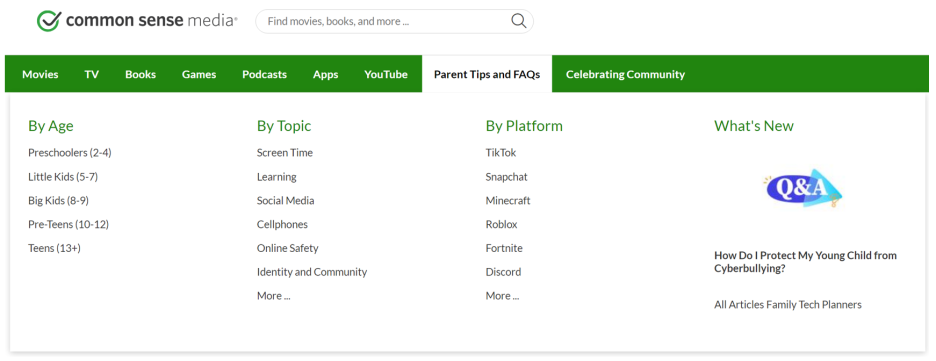Open the Games menu
Viewport: 936px width, 361px height.
[x=199, y=75]
